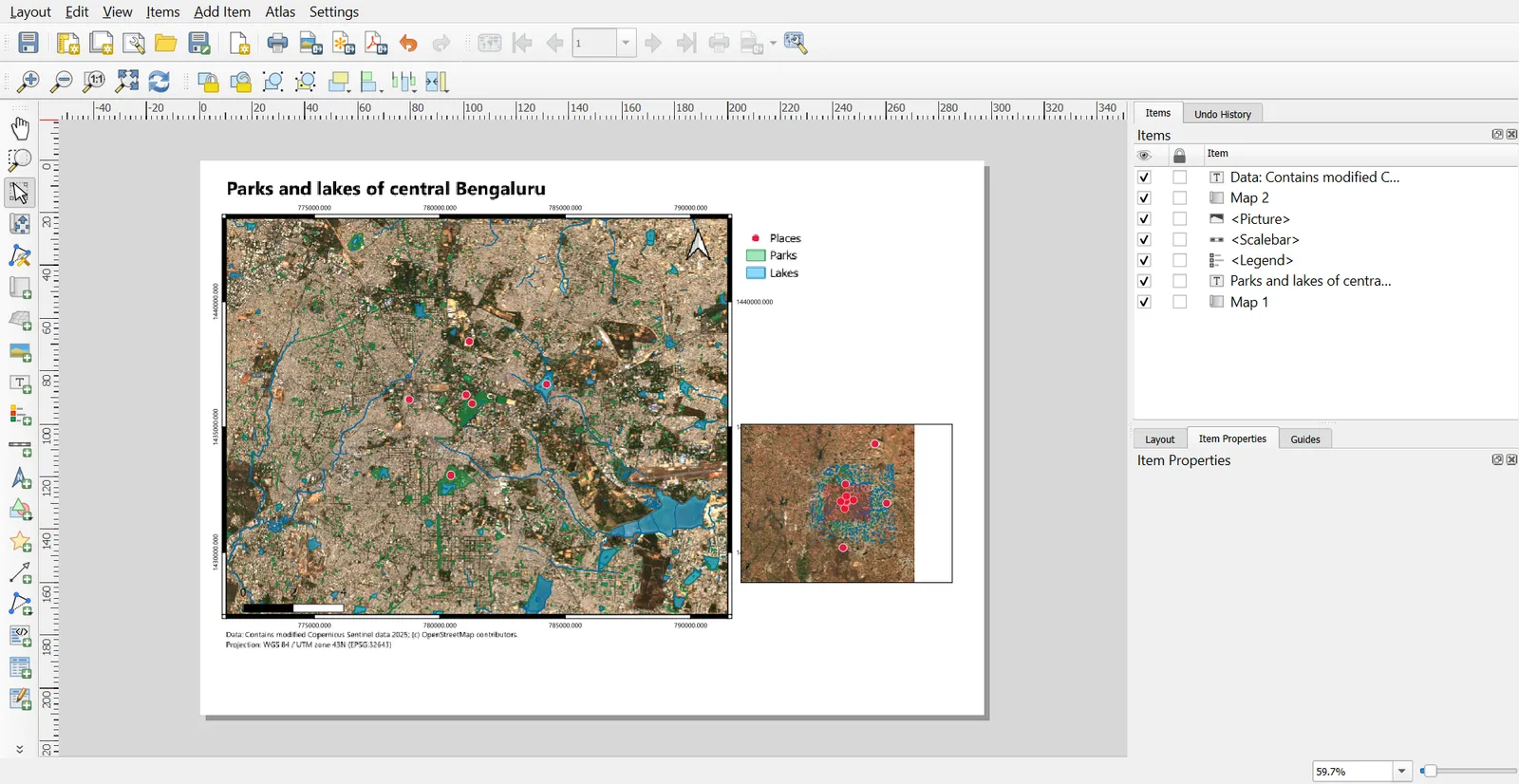Toggle visibility of Map 1
The height and width of the screenshot is (784, 1519).
click(1144, 302)
